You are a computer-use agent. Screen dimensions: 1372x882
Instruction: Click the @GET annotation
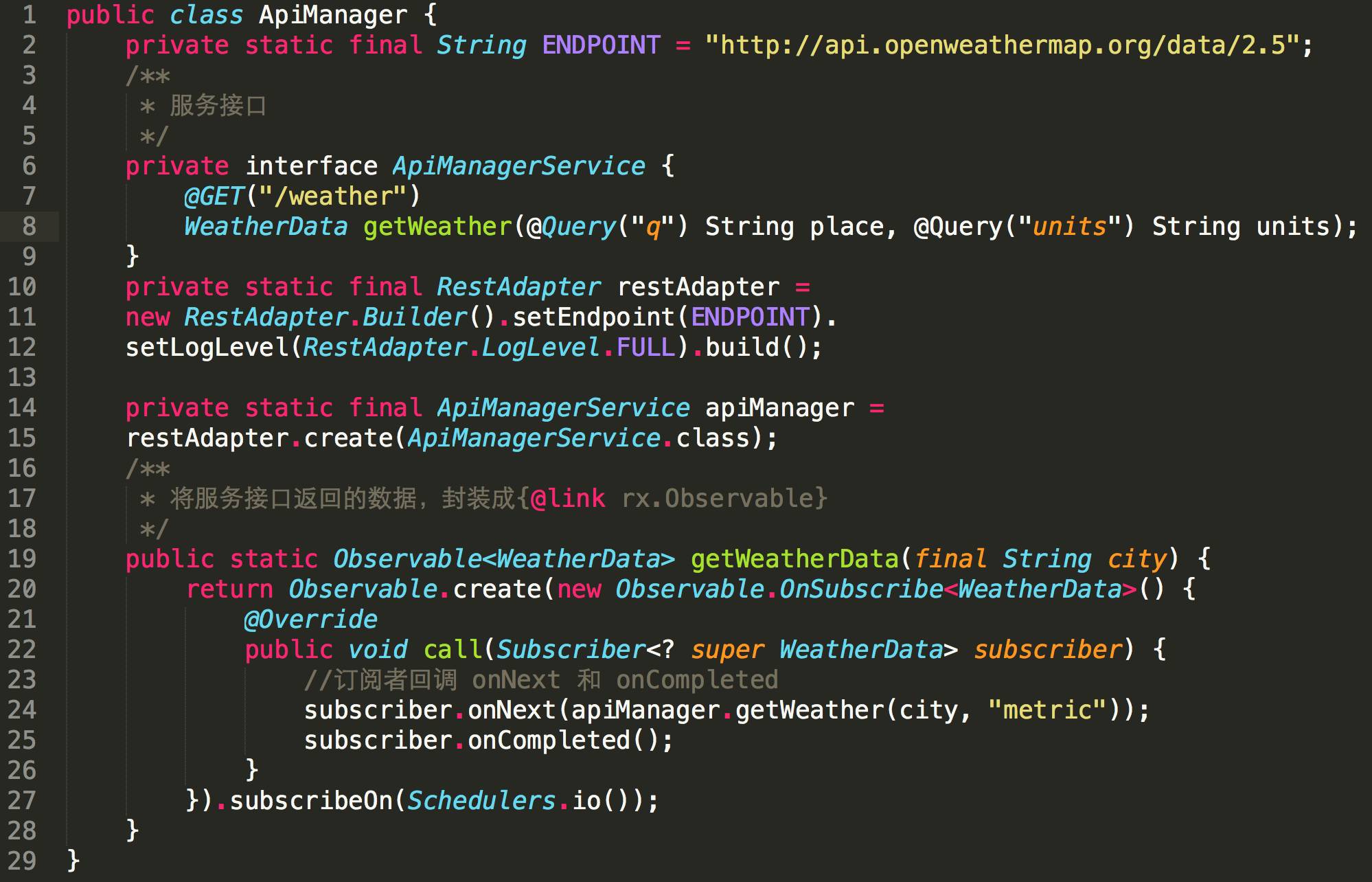(214, 196)
